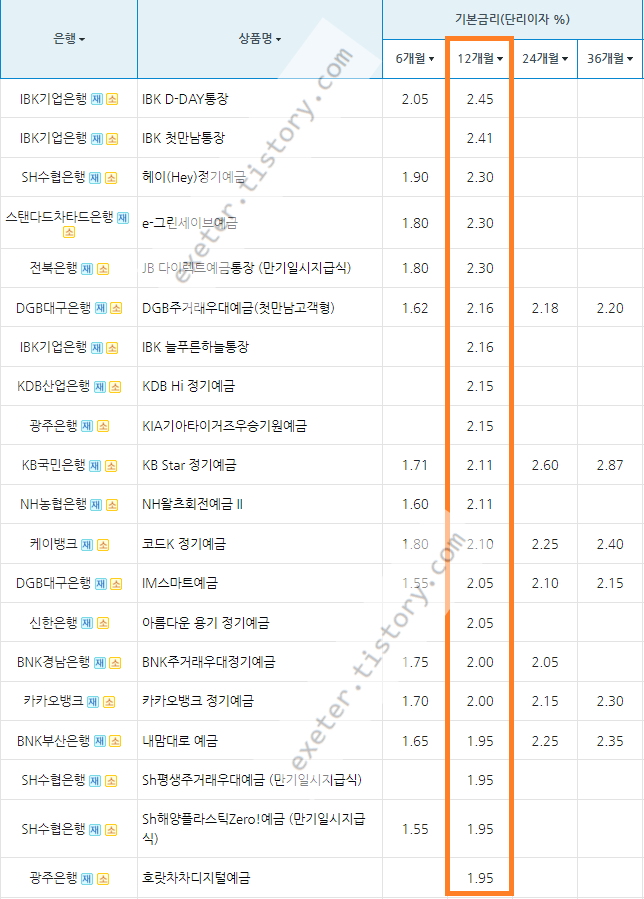Select product Sh해양플라스틱Zero!예금

[x=253, y=828]
